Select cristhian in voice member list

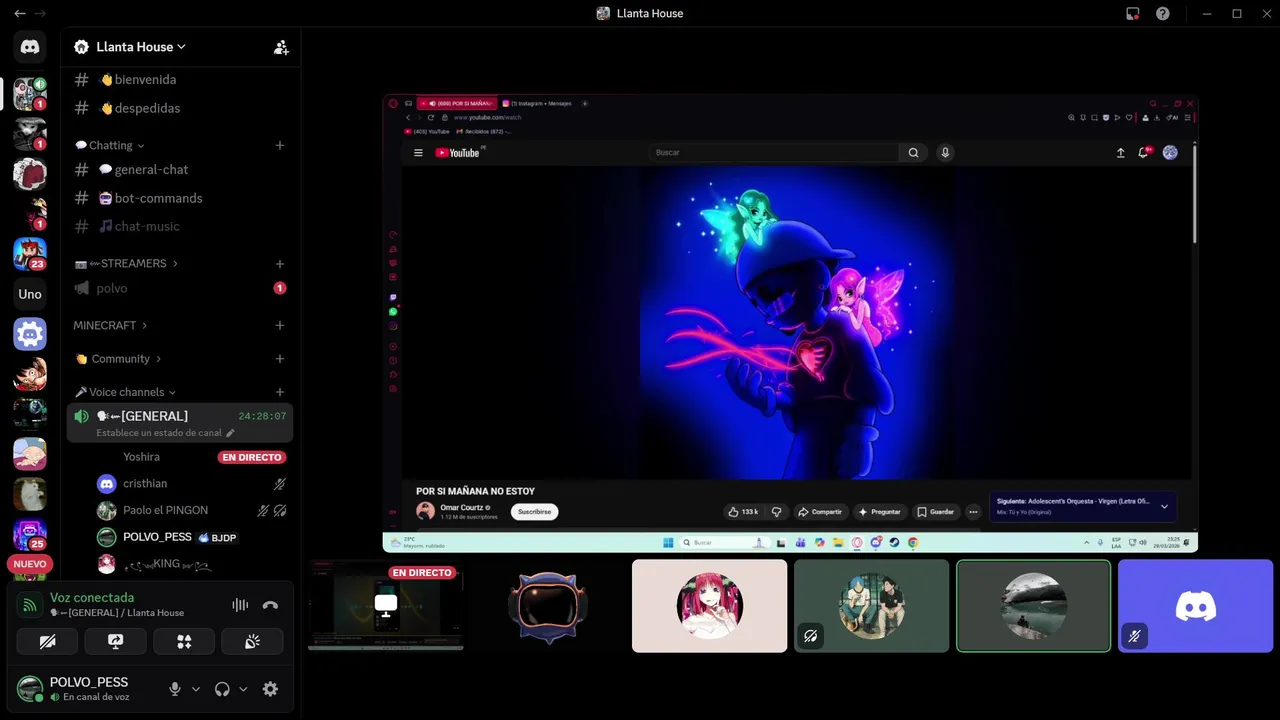point(180,484)
